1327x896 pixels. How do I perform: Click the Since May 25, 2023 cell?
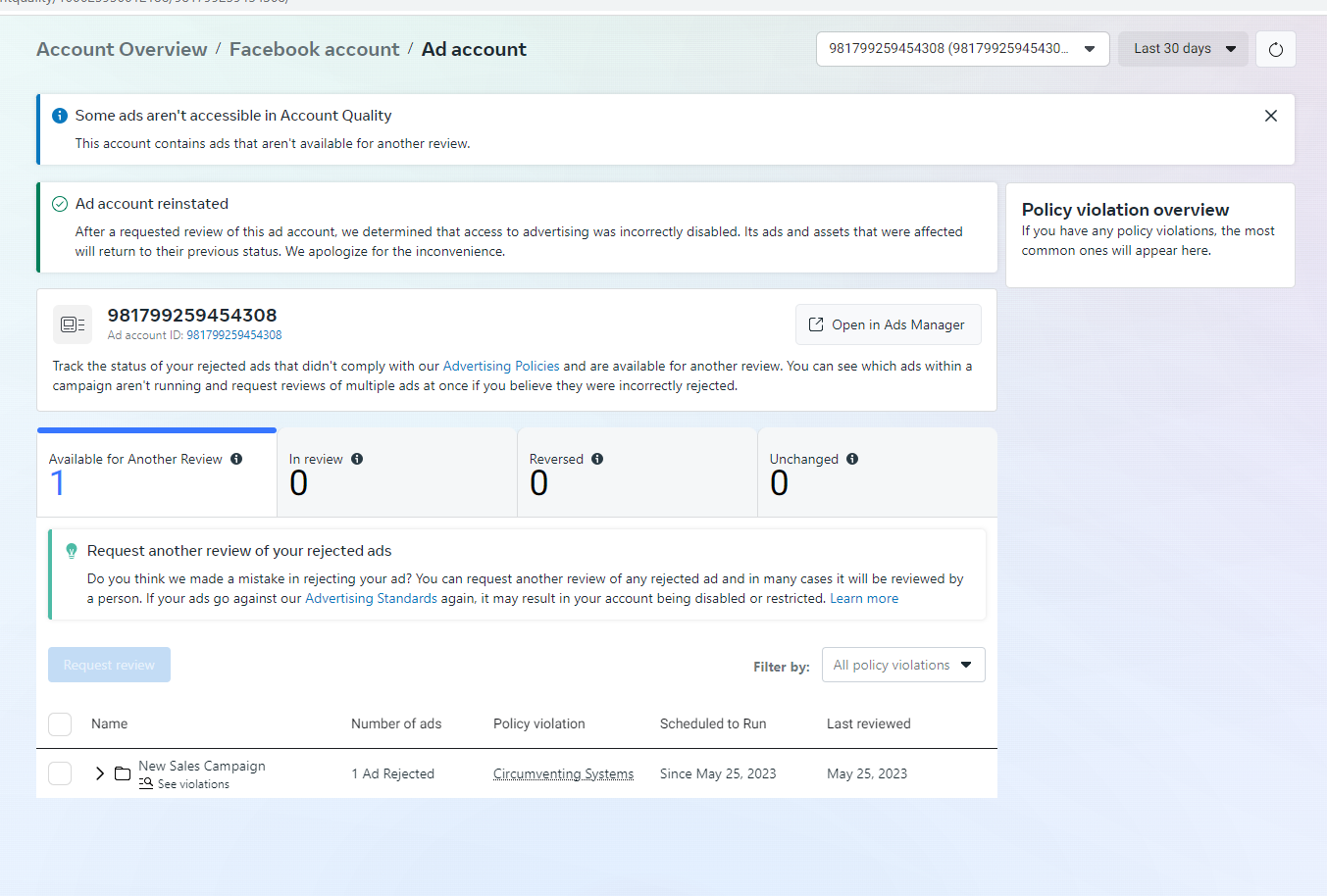718,773
